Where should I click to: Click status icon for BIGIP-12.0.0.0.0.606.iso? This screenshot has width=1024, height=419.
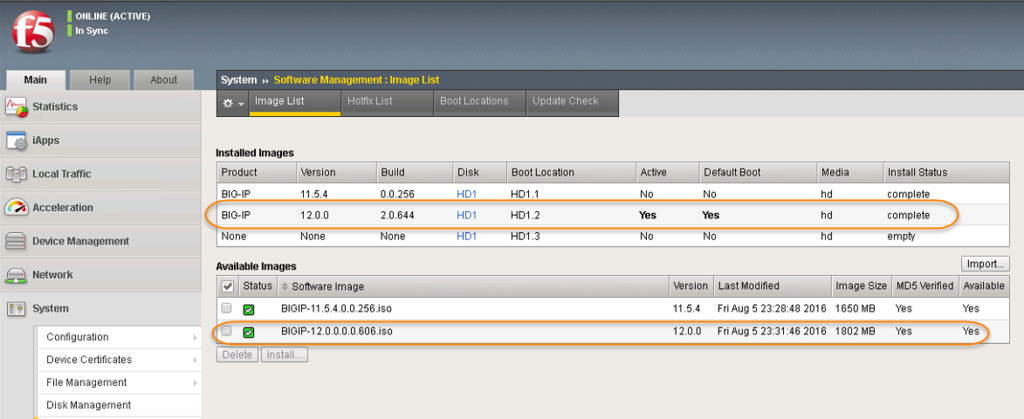[249, 332]
